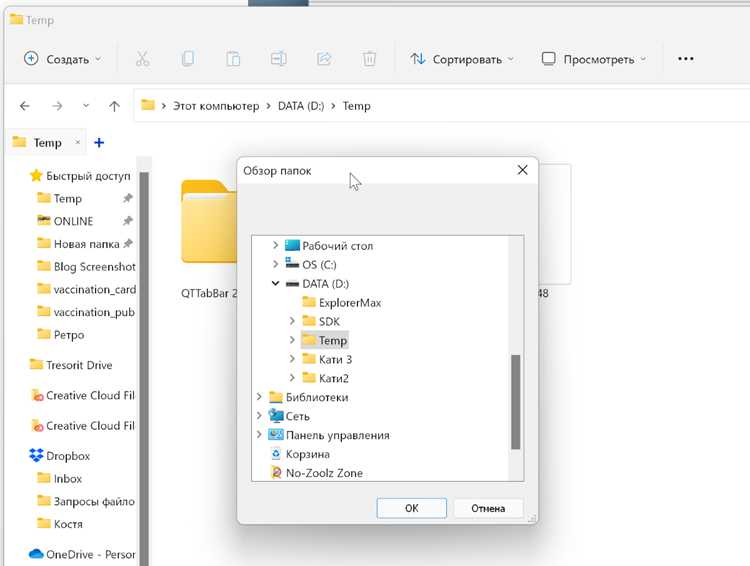Open Костя folder in sidebar

click(60, 524)
